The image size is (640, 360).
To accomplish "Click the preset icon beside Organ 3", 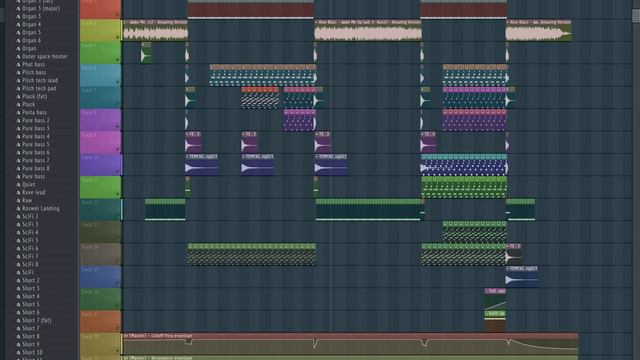I will pos(18,17).
